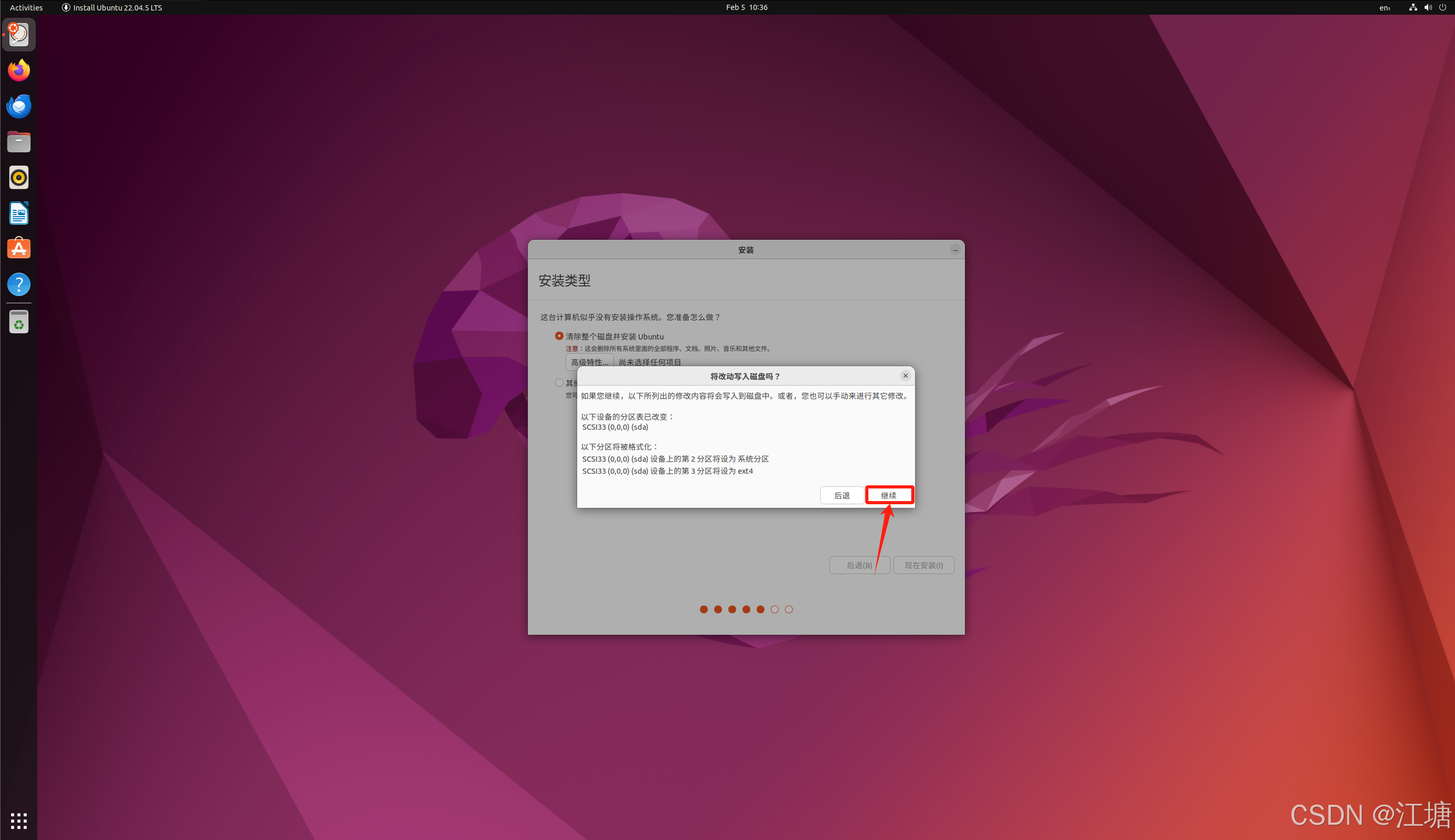Screen dimensions: 1455x840
Task: Open the Trash icon in the dock
Action: pyautogui.click(x=18, y=323)
